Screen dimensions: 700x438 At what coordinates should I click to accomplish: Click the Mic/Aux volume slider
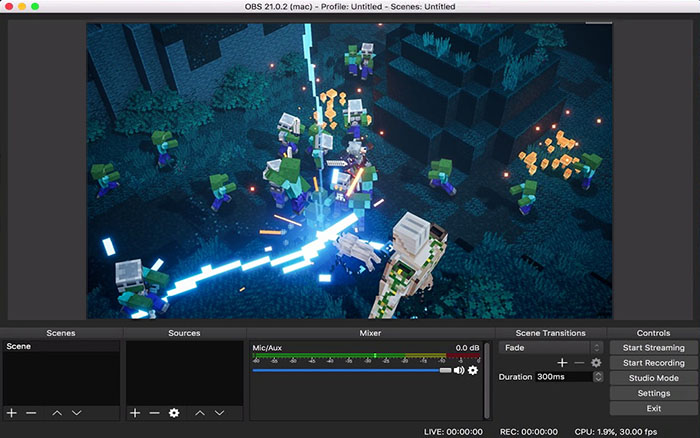[352, 370]
